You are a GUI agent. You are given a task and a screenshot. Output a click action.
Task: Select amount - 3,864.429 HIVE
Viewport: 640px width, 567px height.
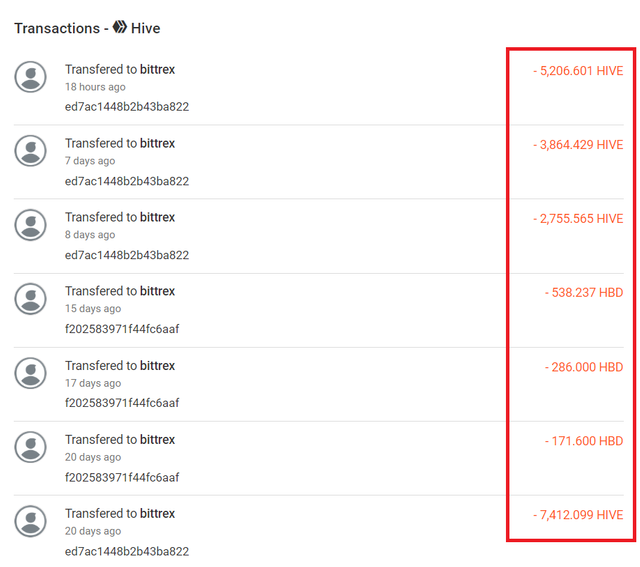pyautogui.click(x=578, y=145)
